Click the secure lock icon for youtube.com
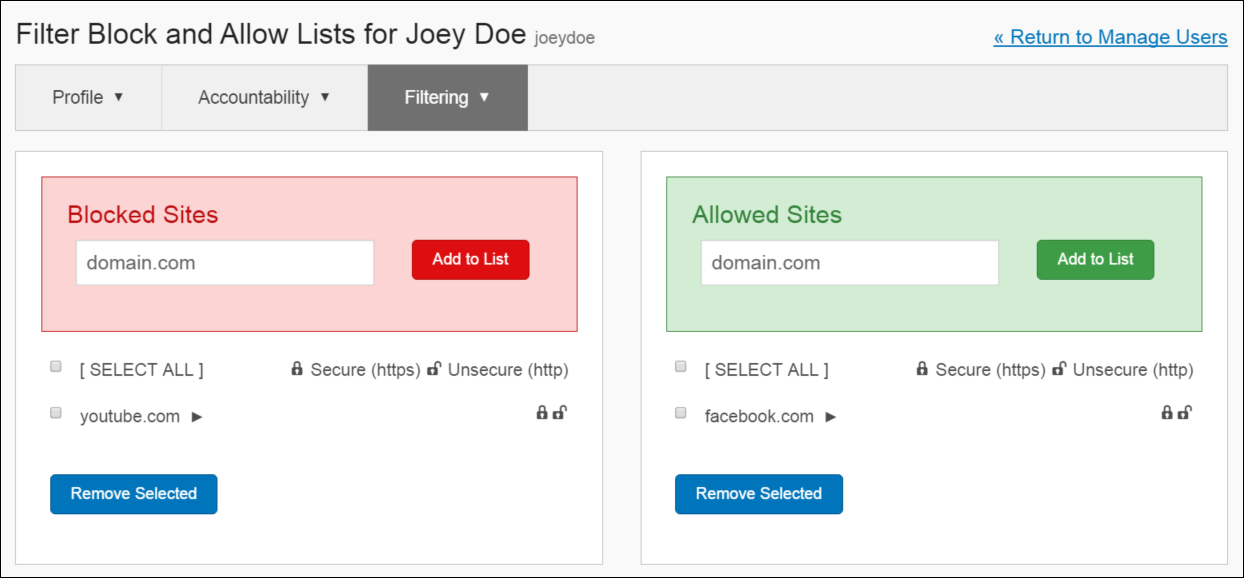Viewport: 1244px width, 578px height. click(542, 412)
